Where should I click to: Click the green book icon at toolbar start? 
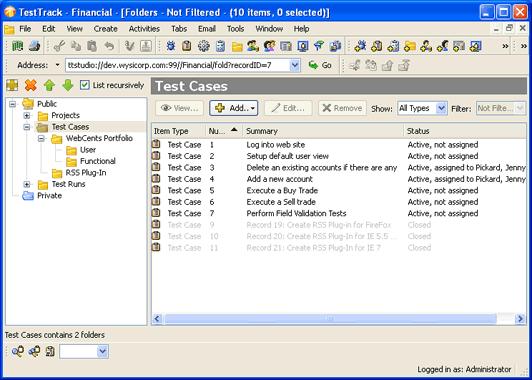coord(17,46)
